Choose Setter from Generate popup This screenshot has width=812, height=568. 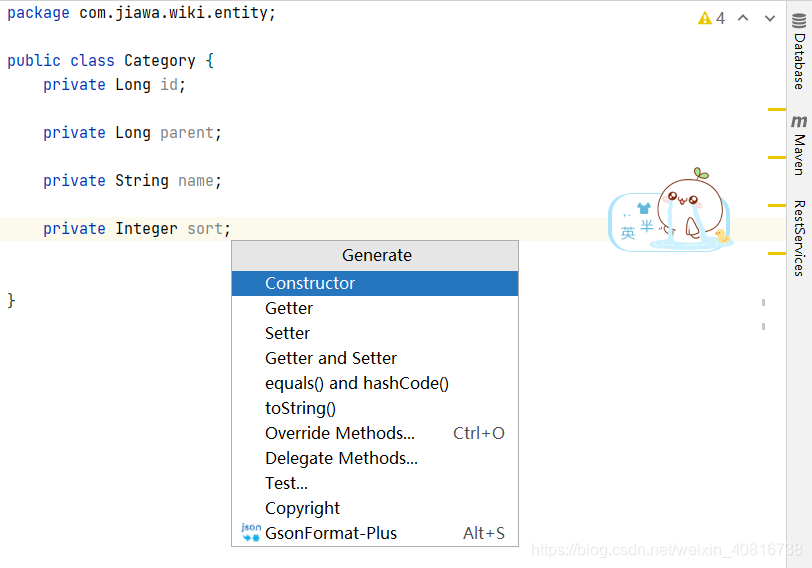(x=375, y=333)
